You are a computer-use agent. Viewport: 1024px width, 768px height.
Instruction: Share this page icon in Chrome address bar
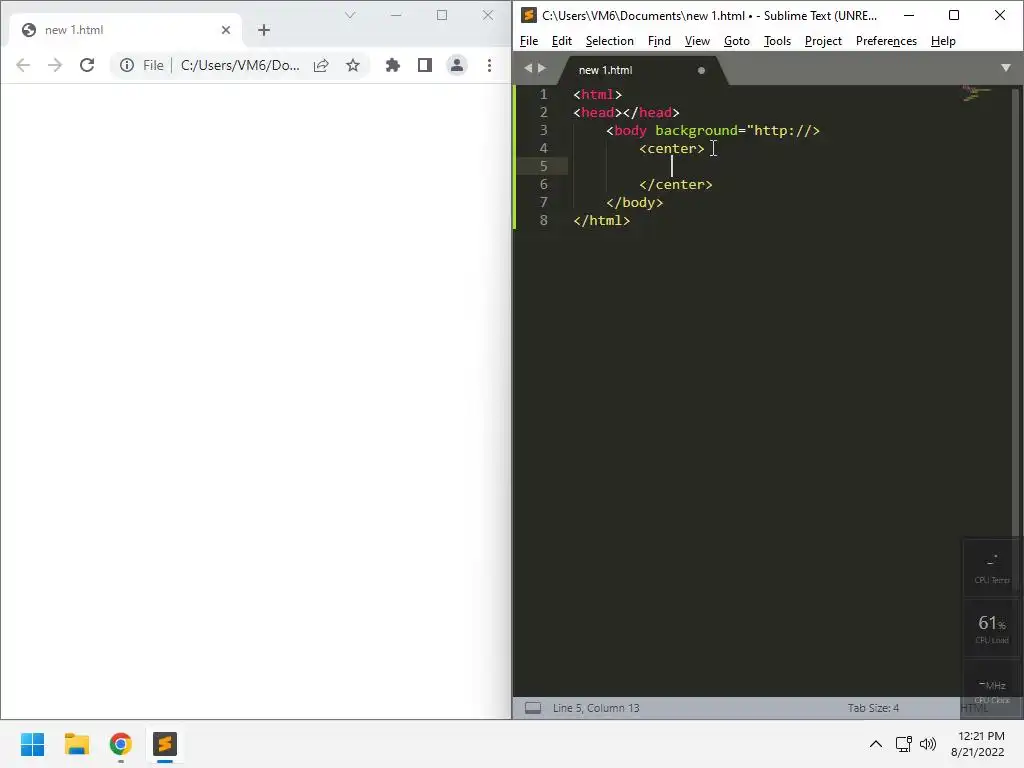321,65
